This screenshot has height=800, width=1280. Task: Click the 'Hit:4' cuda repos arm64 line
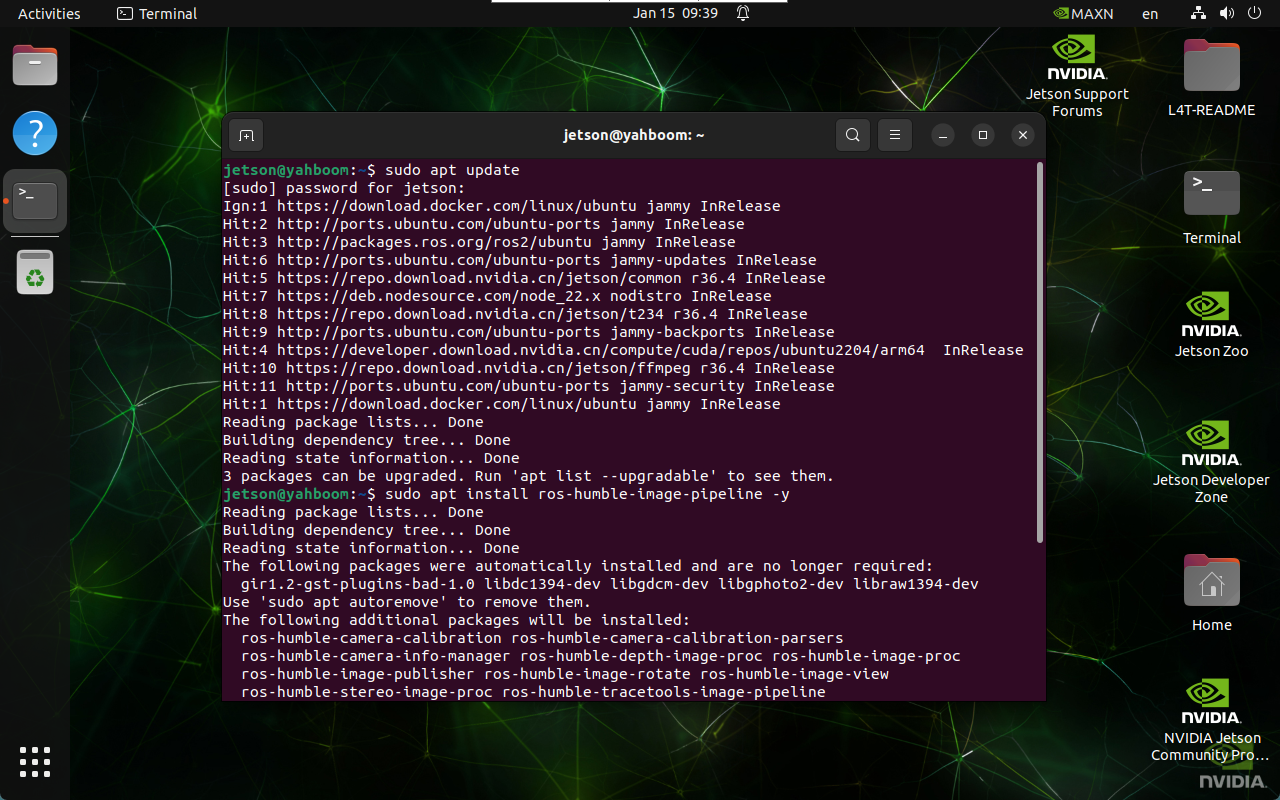click(x=623, y=350)
